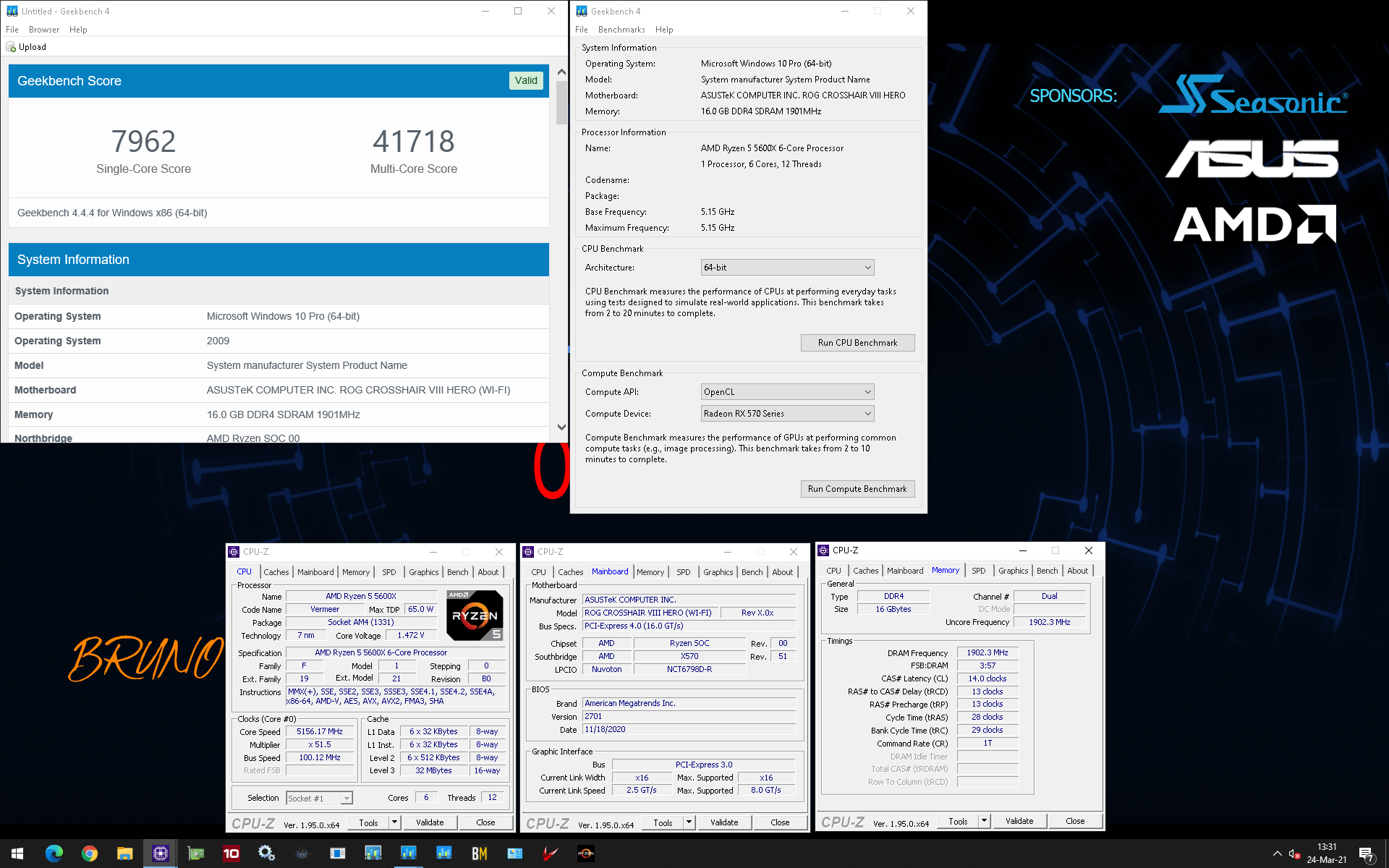This screenshot has height=868, width=1389.
Task: Click the Upload icon in Geekbench results toolbar
Action: [x=11, y=47]
